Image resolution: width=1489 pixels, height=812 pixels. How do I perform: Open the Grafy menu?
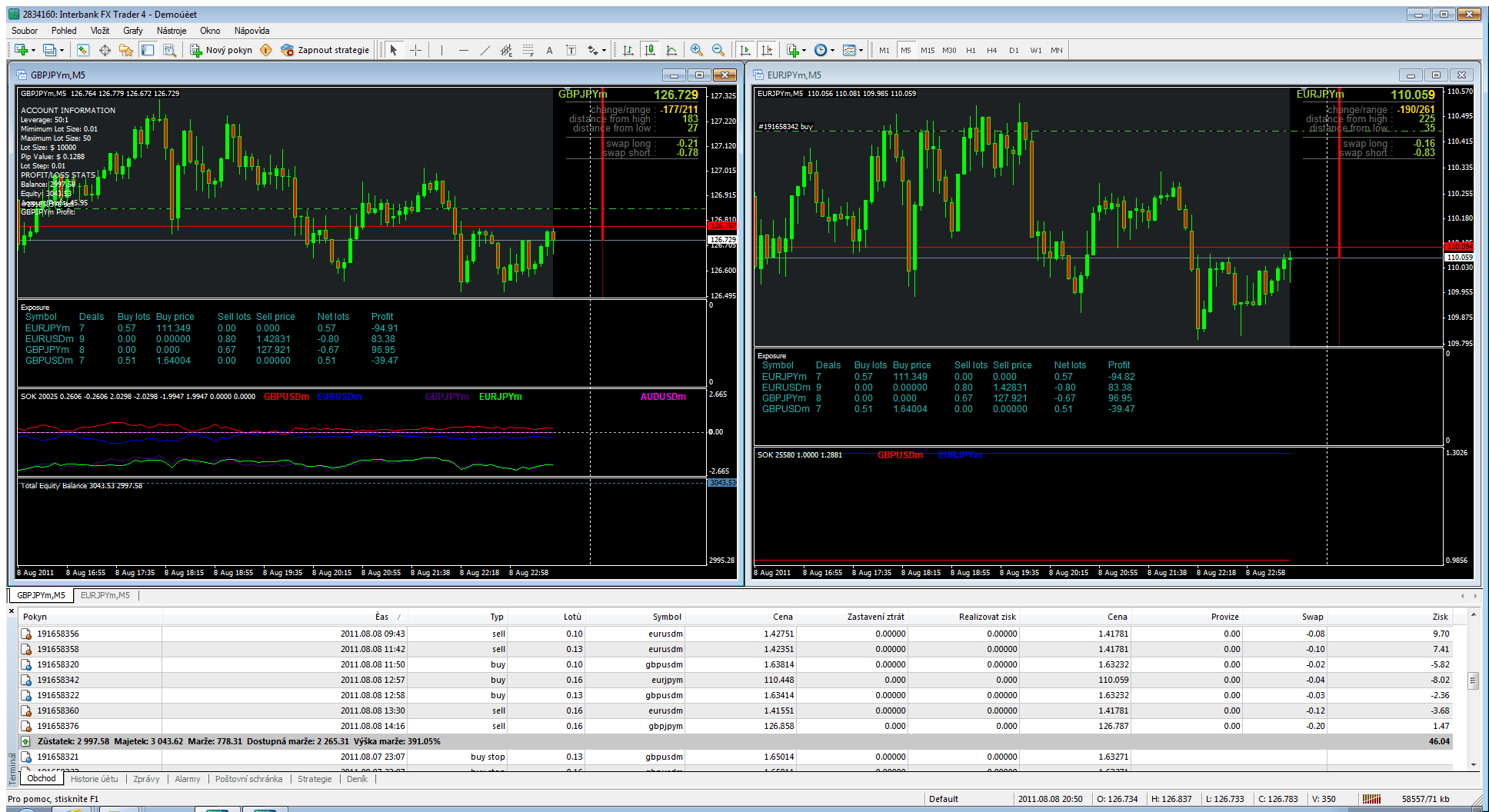132,31
